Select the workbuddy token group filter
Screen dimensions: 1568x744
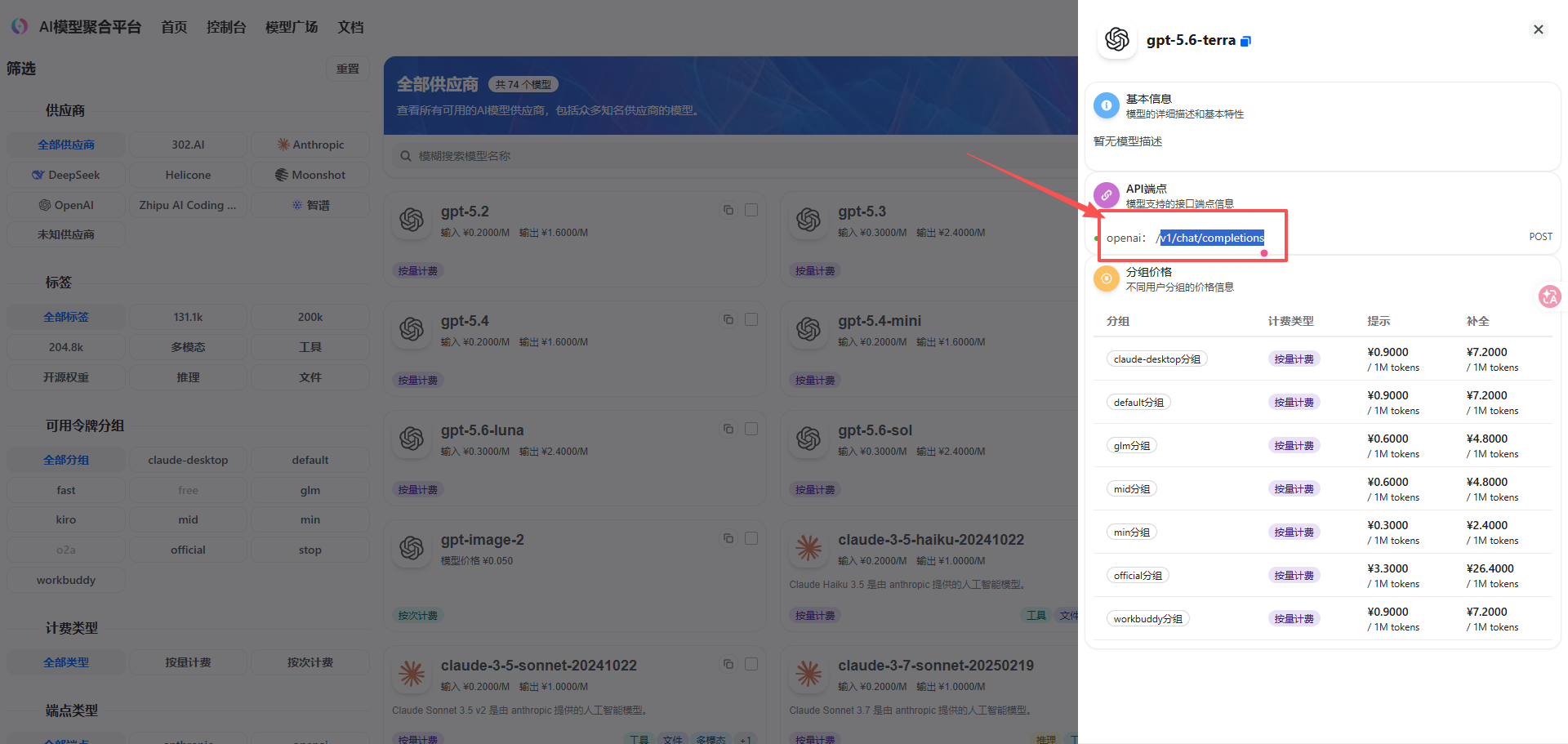tap(66, 580)
